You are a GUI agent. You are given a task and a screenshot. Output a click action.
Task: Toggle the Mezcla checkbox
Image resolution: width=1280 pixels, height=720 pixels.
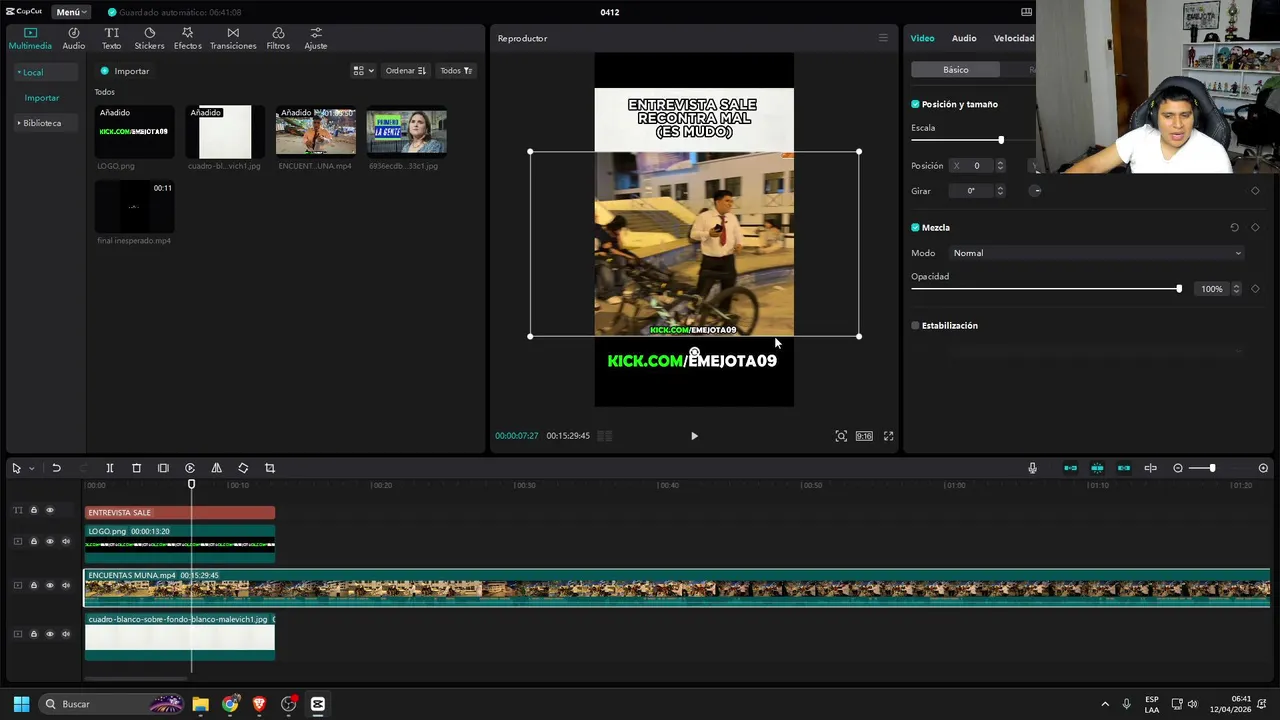(x=915, y=228)
